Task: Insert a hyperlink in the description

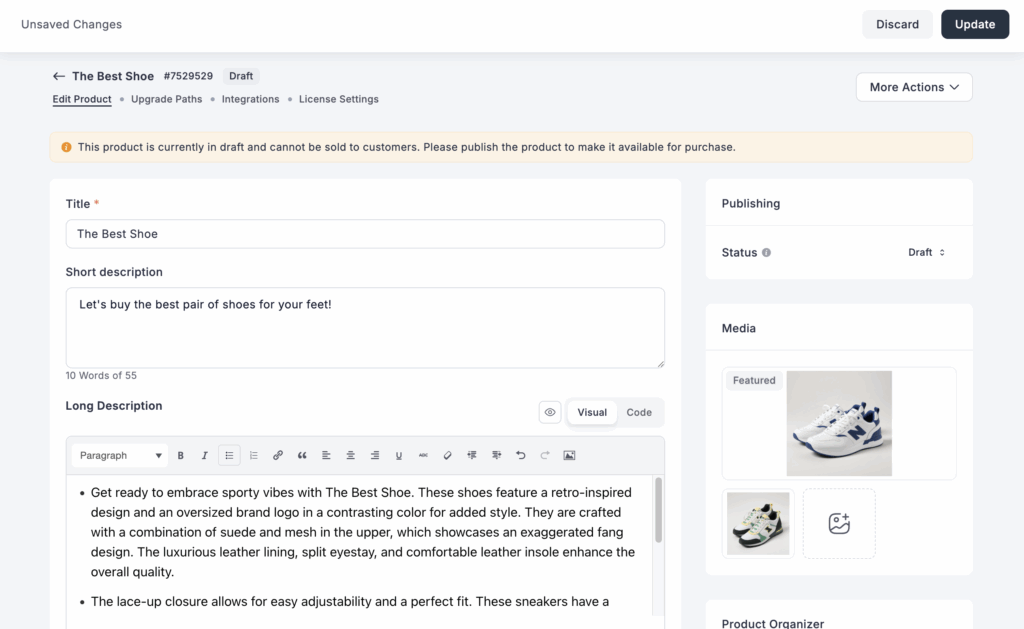Action: click(x=277, y=455)
